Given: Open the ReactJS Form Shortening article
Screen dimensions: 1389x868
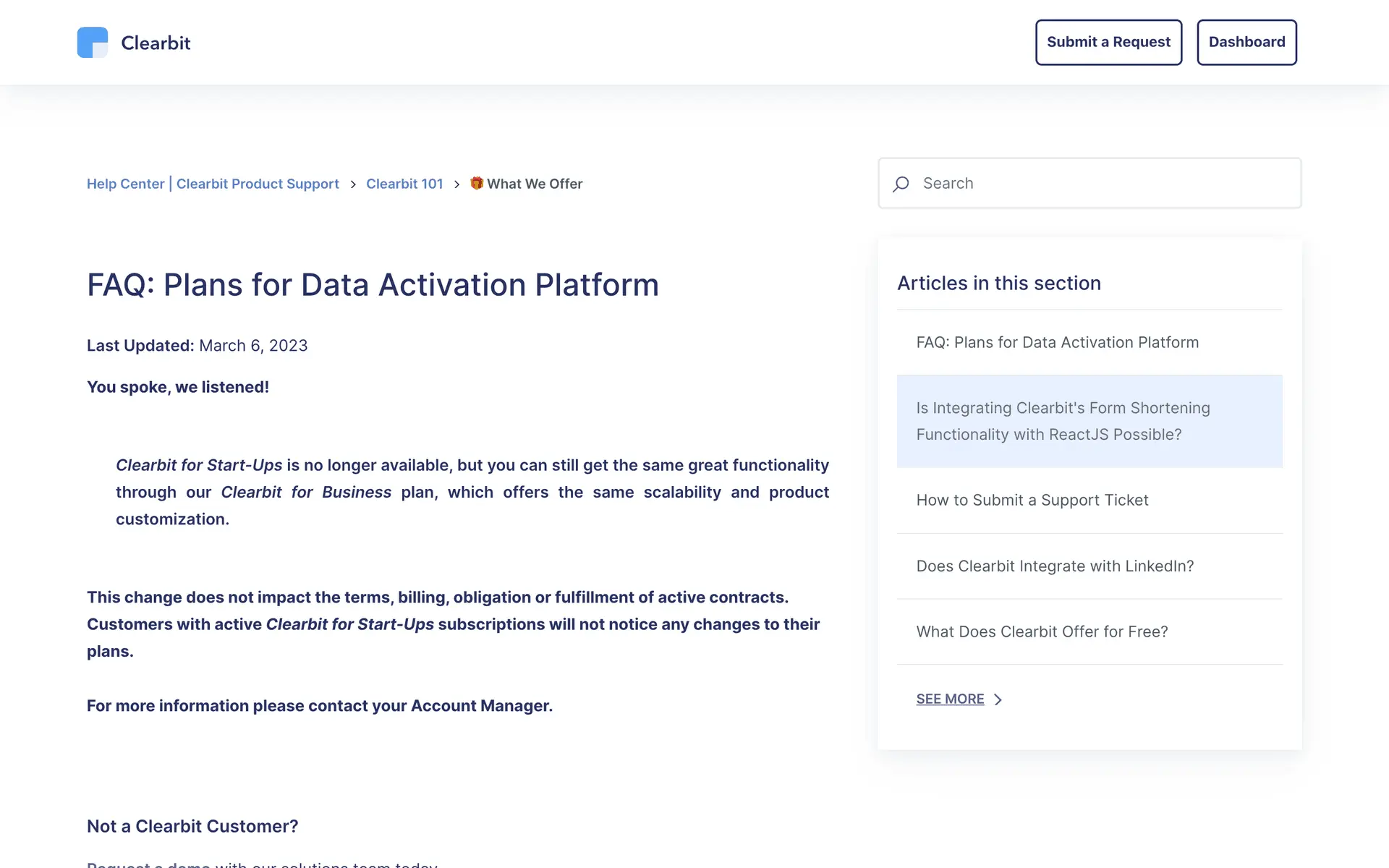Looking at the screenshot, I should 1063,421.
